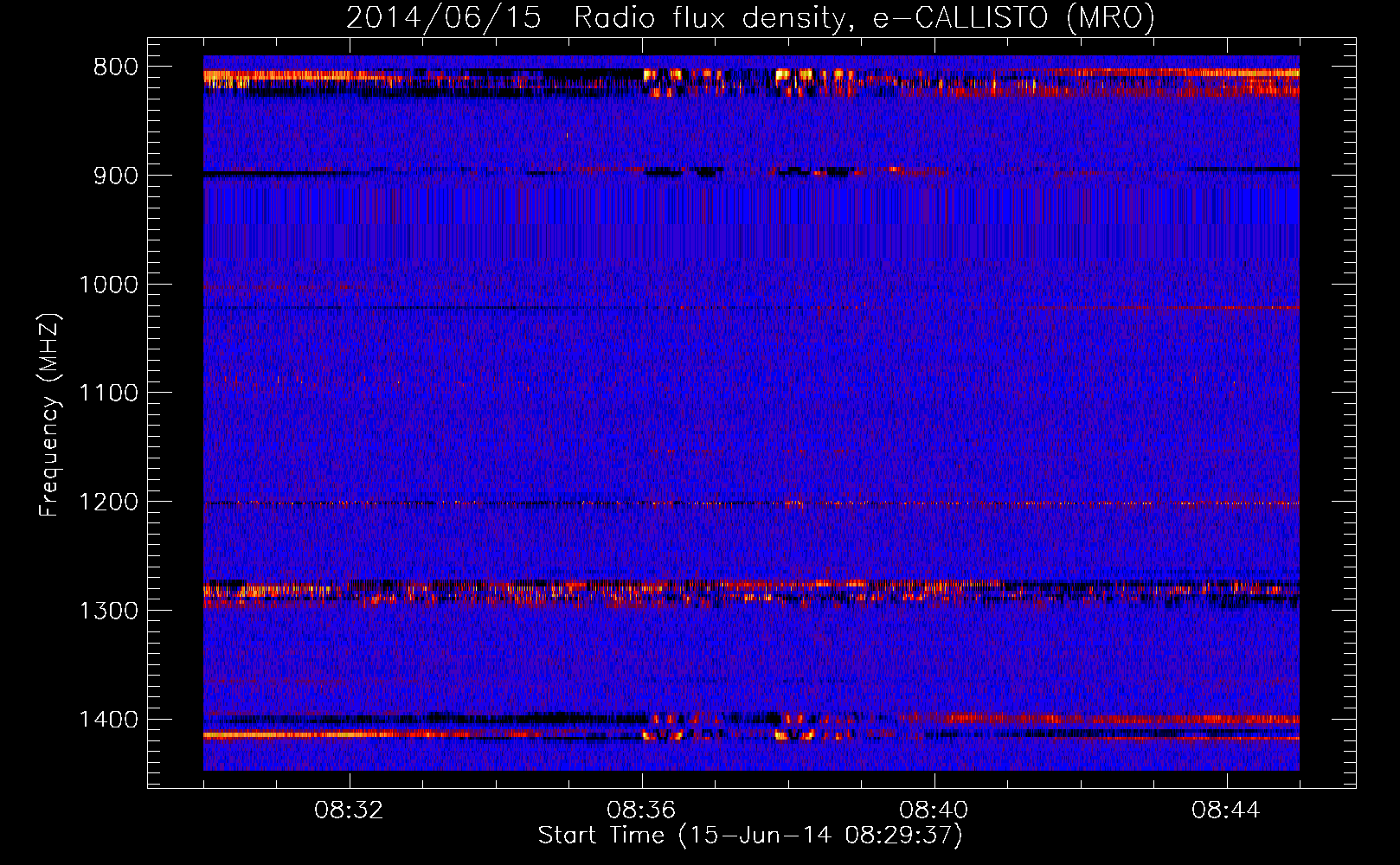Click the 1200 frequency tick label
The image size is (1400, 865).
(x=108, y=503)
